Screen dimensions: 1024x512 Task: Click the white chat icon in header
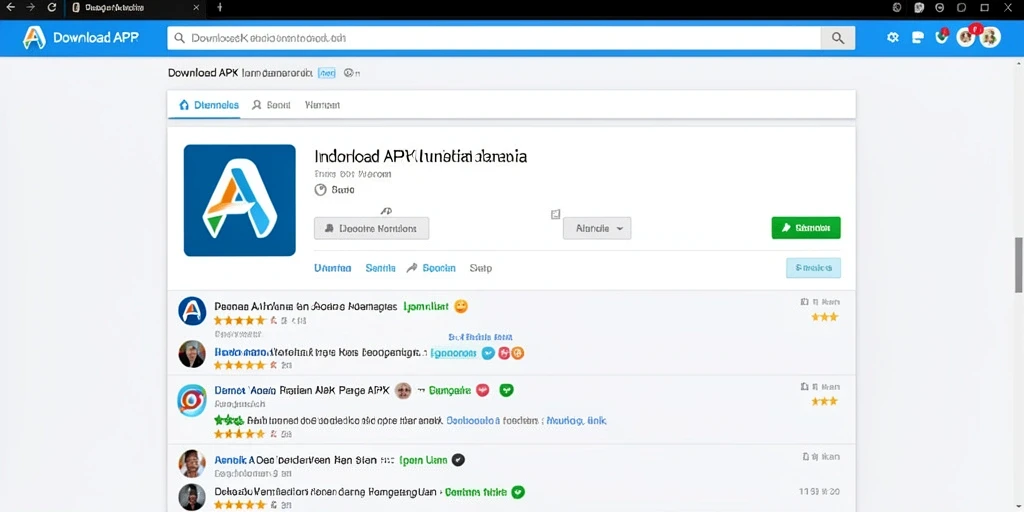click(918, 37)
